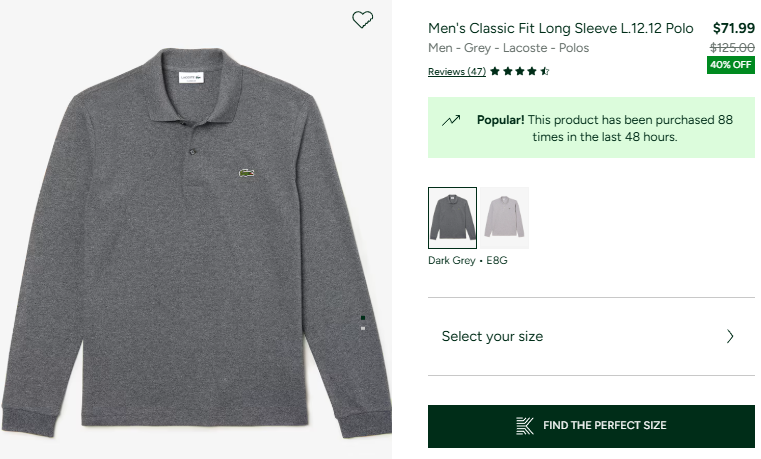Click the size-finder icon on the green button

[x=525, y=425]
